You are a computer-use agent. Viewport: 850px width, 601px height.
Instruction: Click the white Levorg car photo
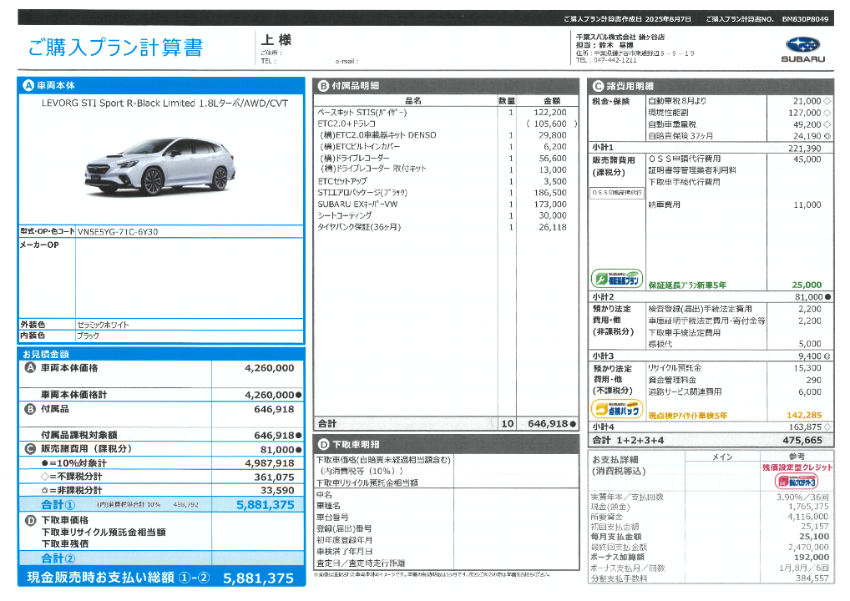point(160,166)
